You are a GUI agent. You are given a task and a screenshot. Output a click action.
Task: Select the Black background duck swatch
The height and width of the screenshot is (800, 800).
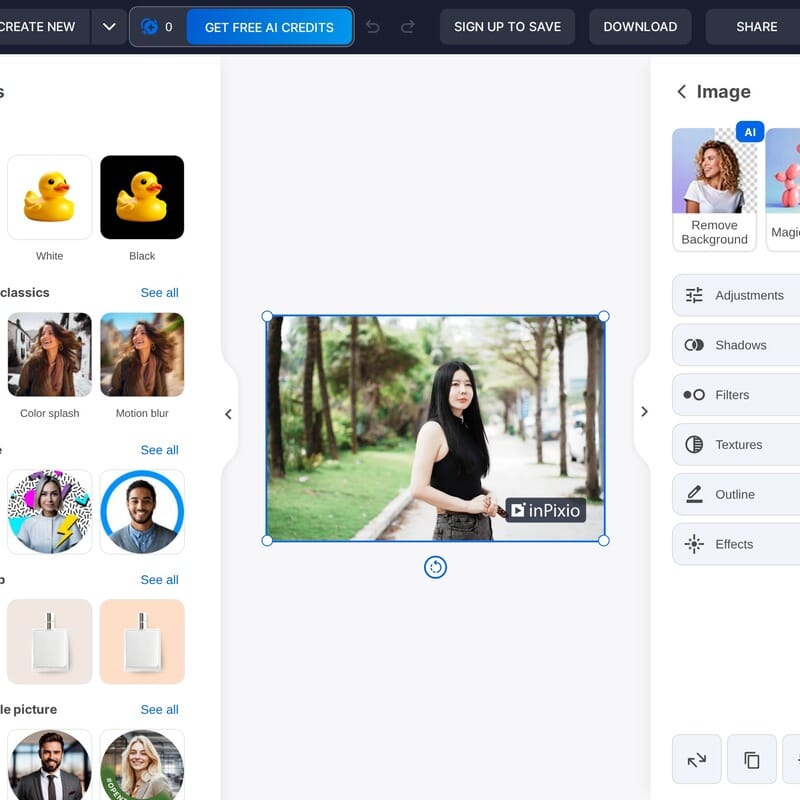pyautogui.click(x=142, y=197)
